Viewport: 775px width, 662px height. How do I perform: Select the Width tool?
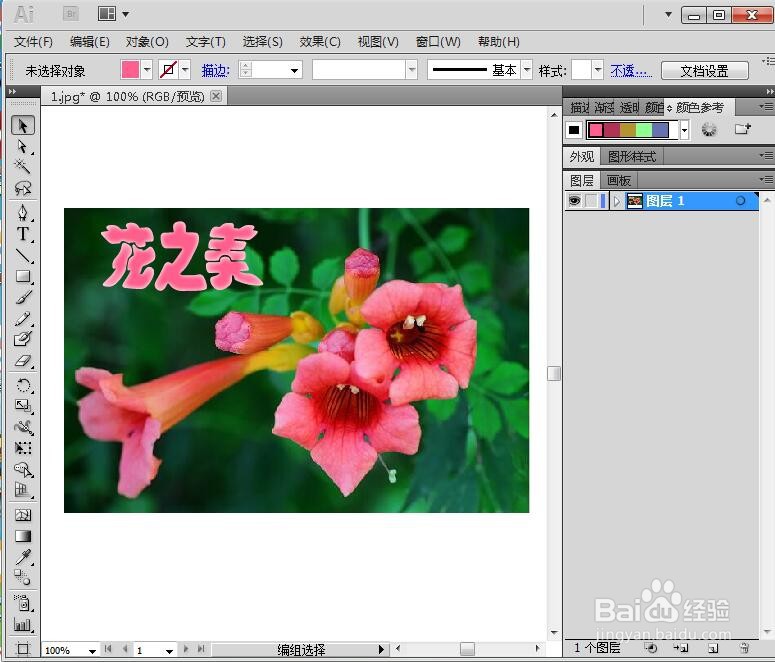point(23,427)
